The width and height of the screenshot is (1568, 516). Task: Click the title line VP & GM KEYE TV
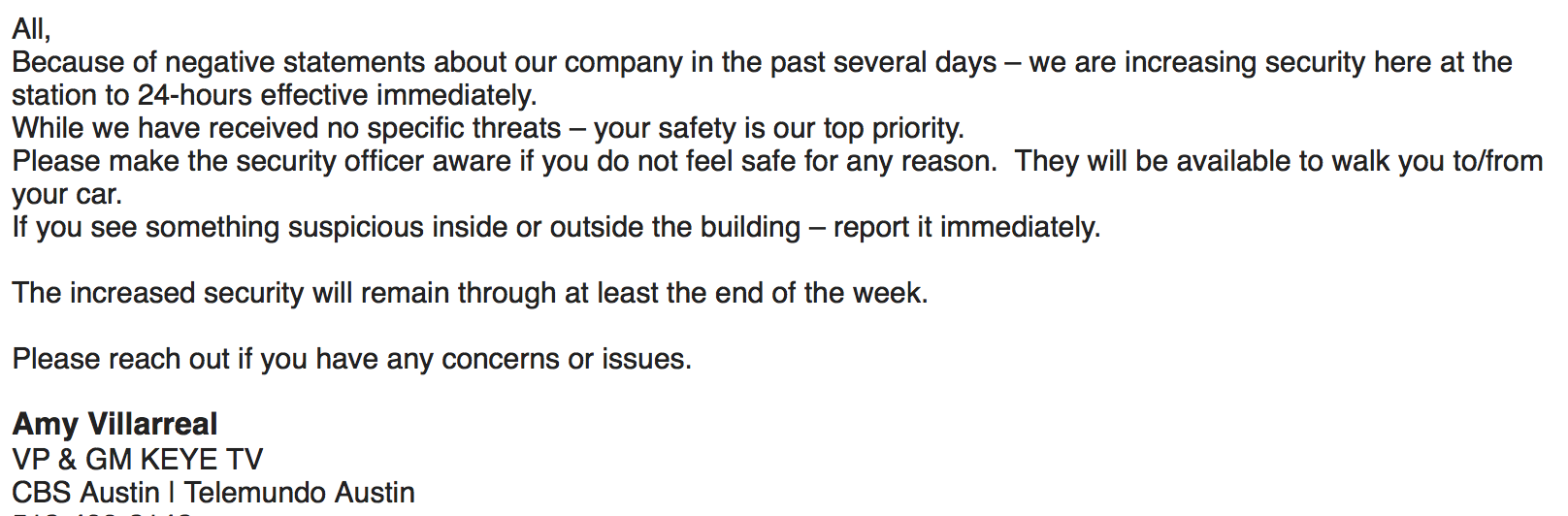(x=138, y=459)
